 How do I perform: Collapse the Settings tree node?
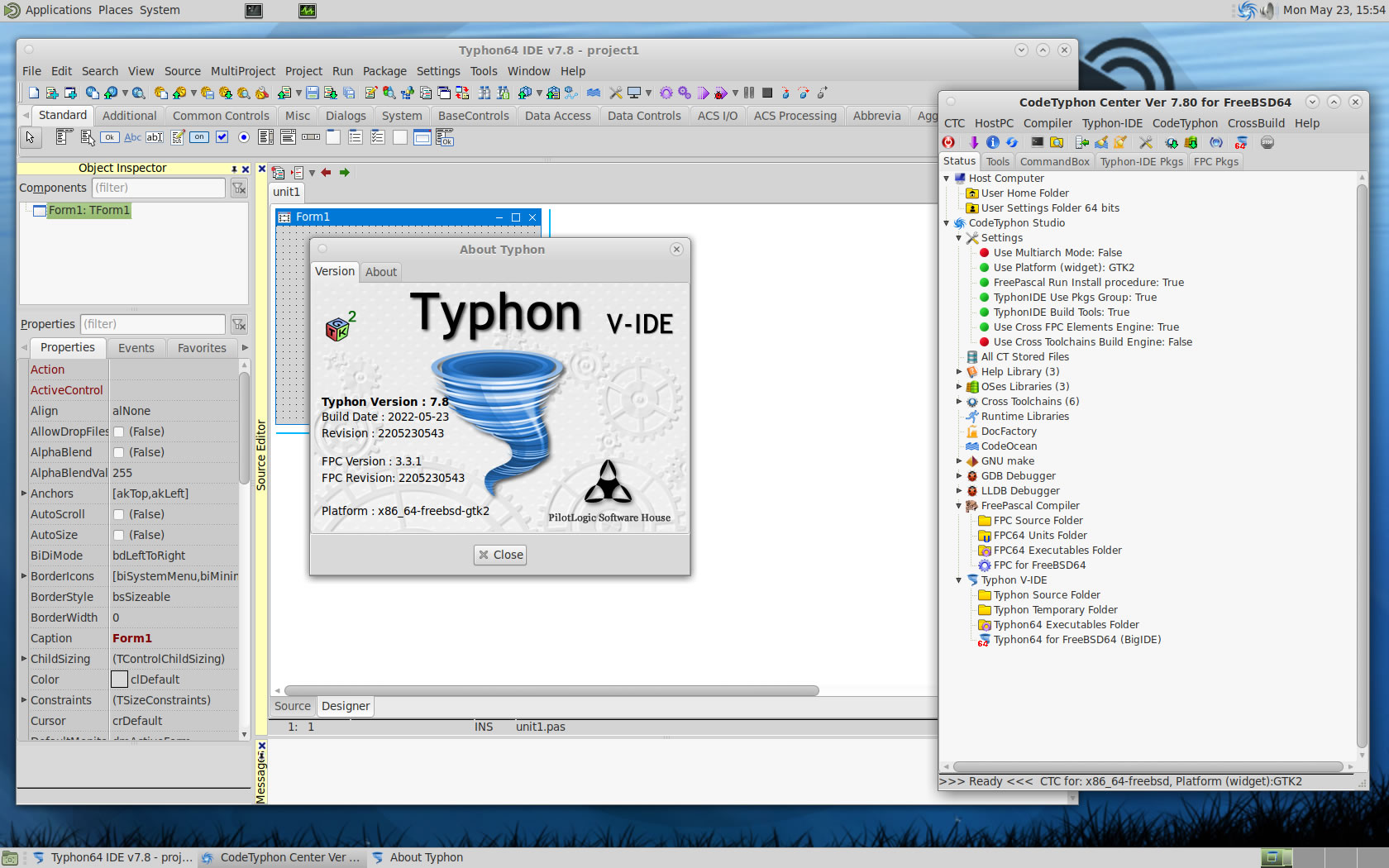point(959,238)
